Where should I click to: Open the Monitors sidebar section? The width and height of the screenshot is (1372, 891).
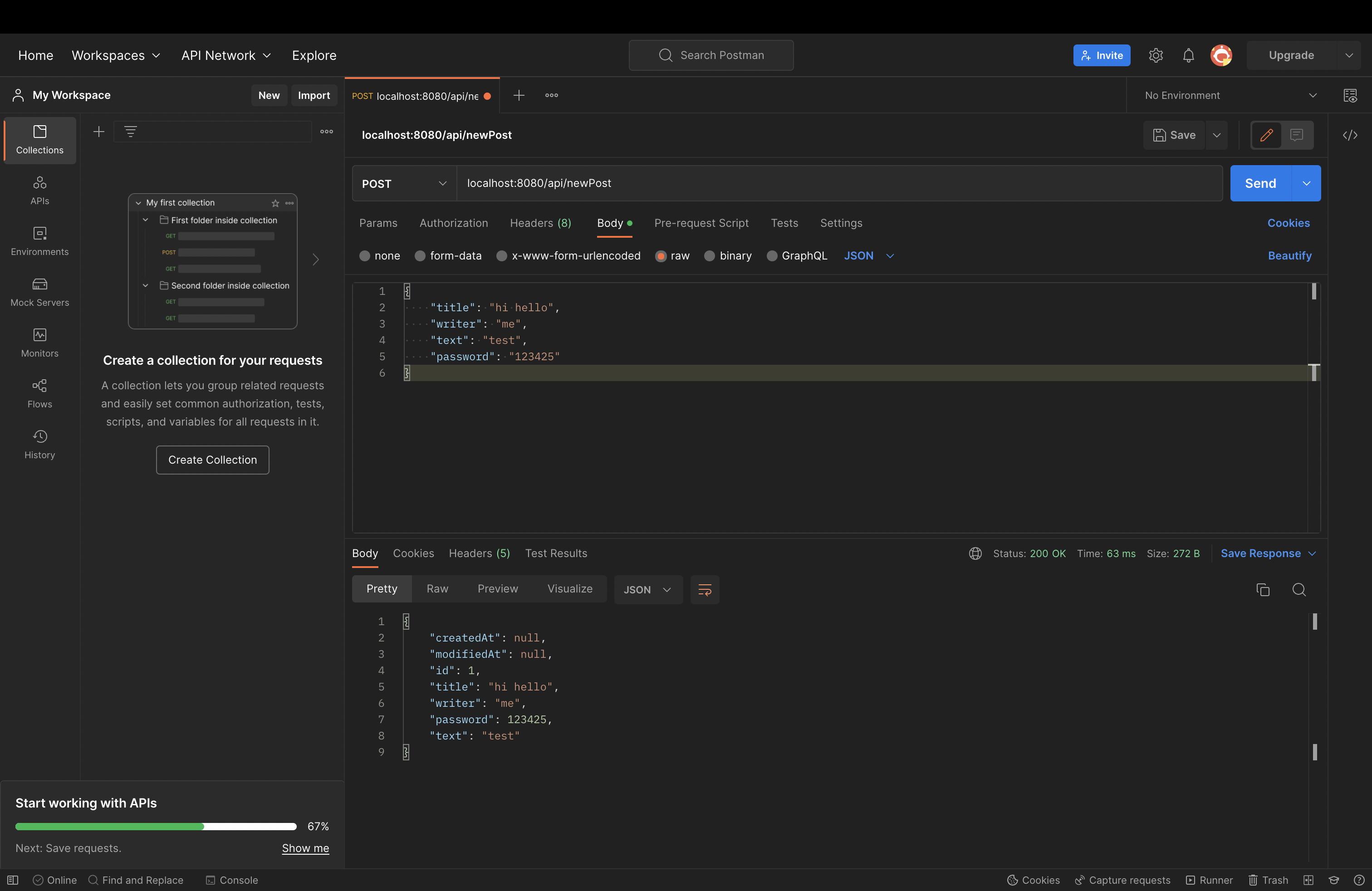40,343
